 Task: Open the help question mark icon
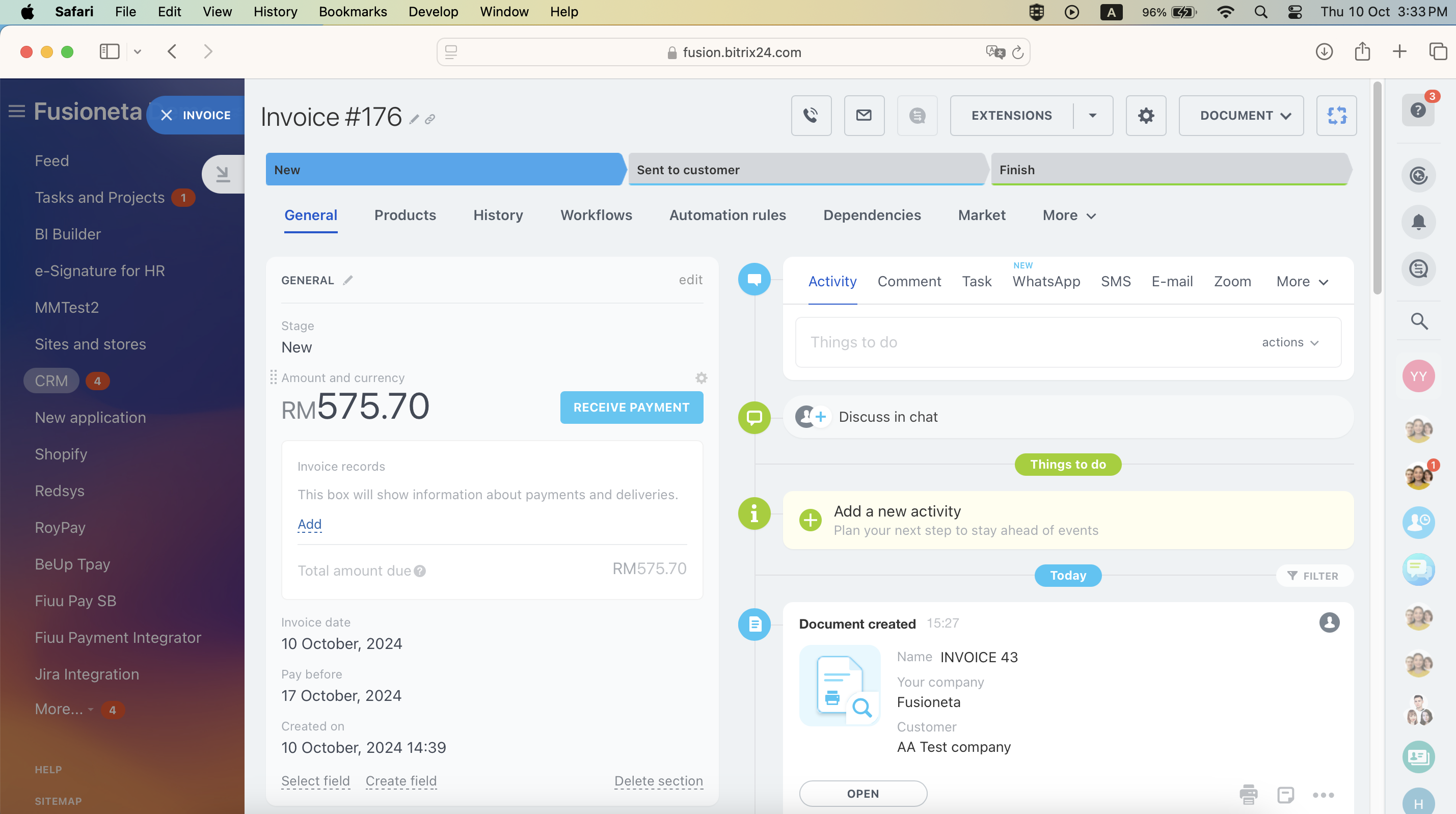(x=1418, y=110)
